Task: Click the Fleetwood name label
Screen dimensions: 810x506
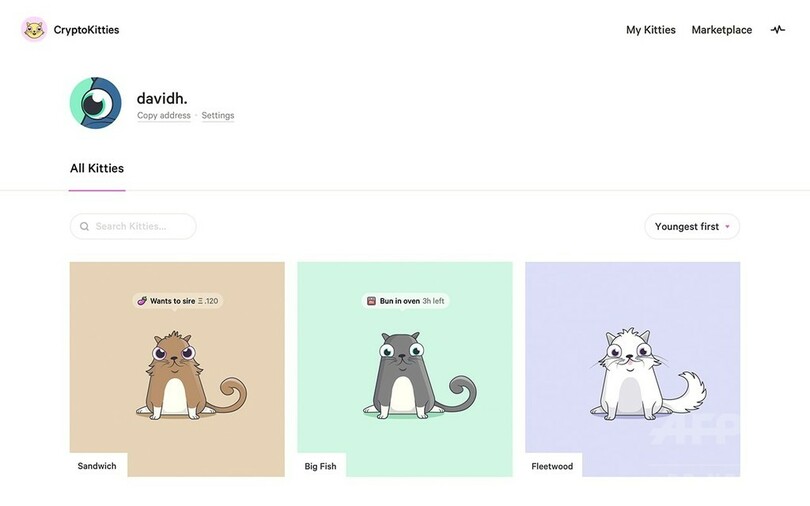Action: (x=552, y=466)
